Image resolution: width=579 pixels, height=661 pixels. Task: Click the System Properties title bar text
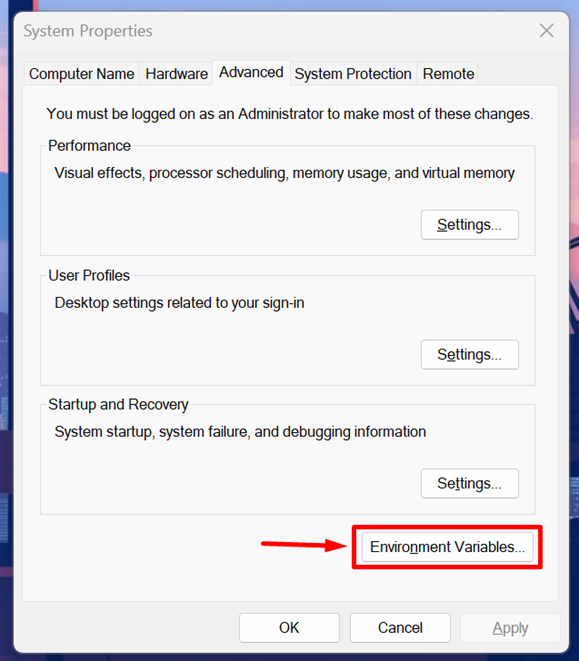pos(88,31)
